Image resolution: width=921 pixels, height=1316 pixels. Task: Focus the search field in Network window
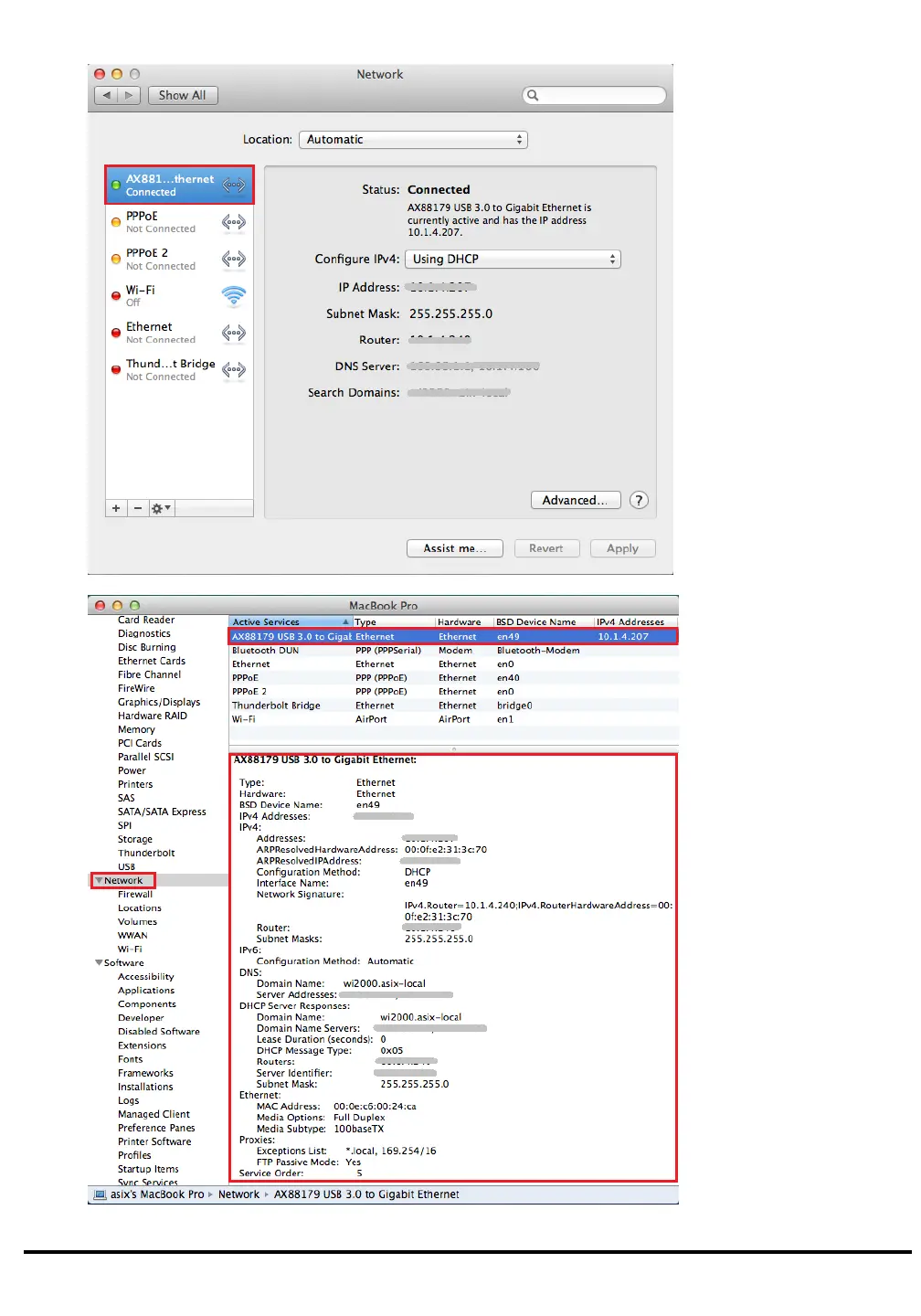click(594, 95)
